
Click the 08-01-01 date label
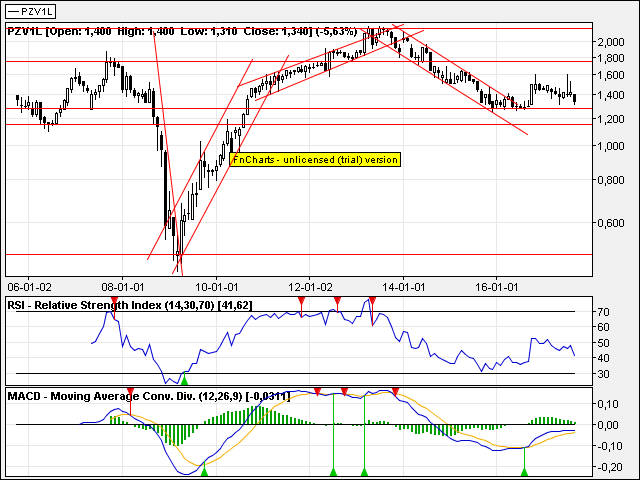123,287
